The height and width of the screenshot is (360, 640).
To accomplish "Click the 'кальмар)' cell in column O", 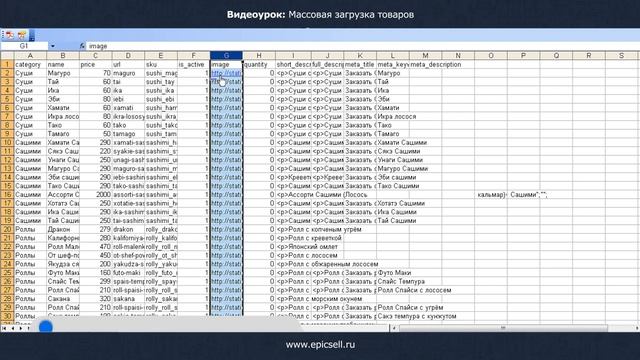I will pos(491,195).
